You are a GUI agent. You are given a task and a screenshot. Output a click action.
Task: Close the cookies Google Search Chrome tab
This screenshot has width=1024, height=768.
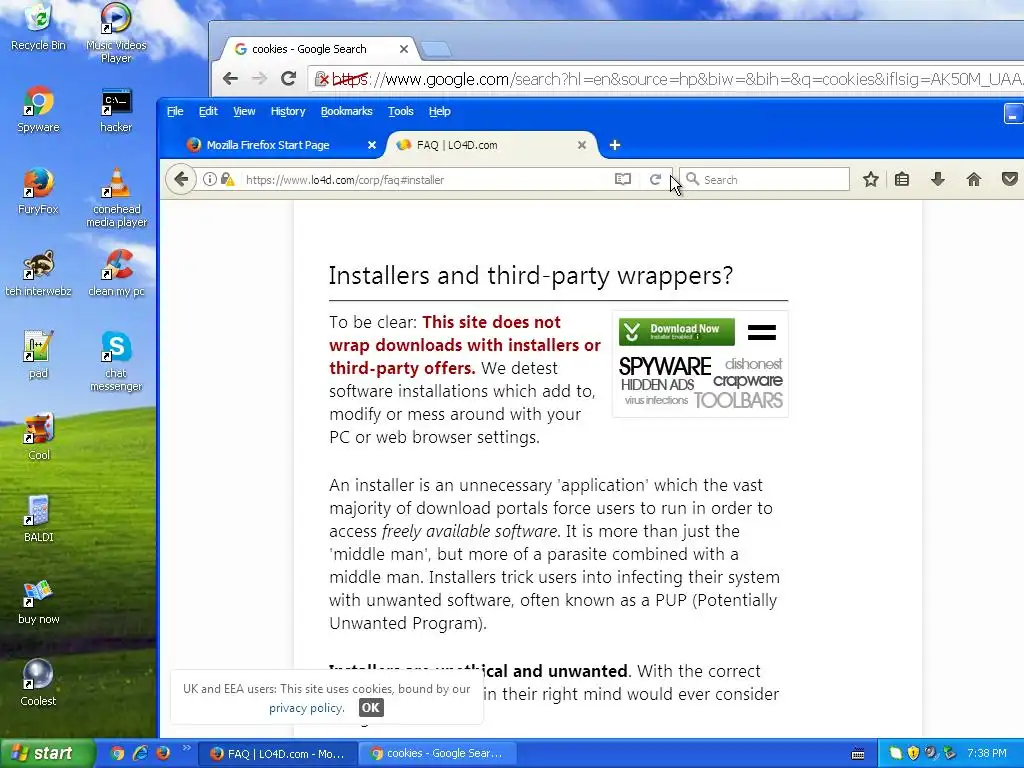point(404,49)
